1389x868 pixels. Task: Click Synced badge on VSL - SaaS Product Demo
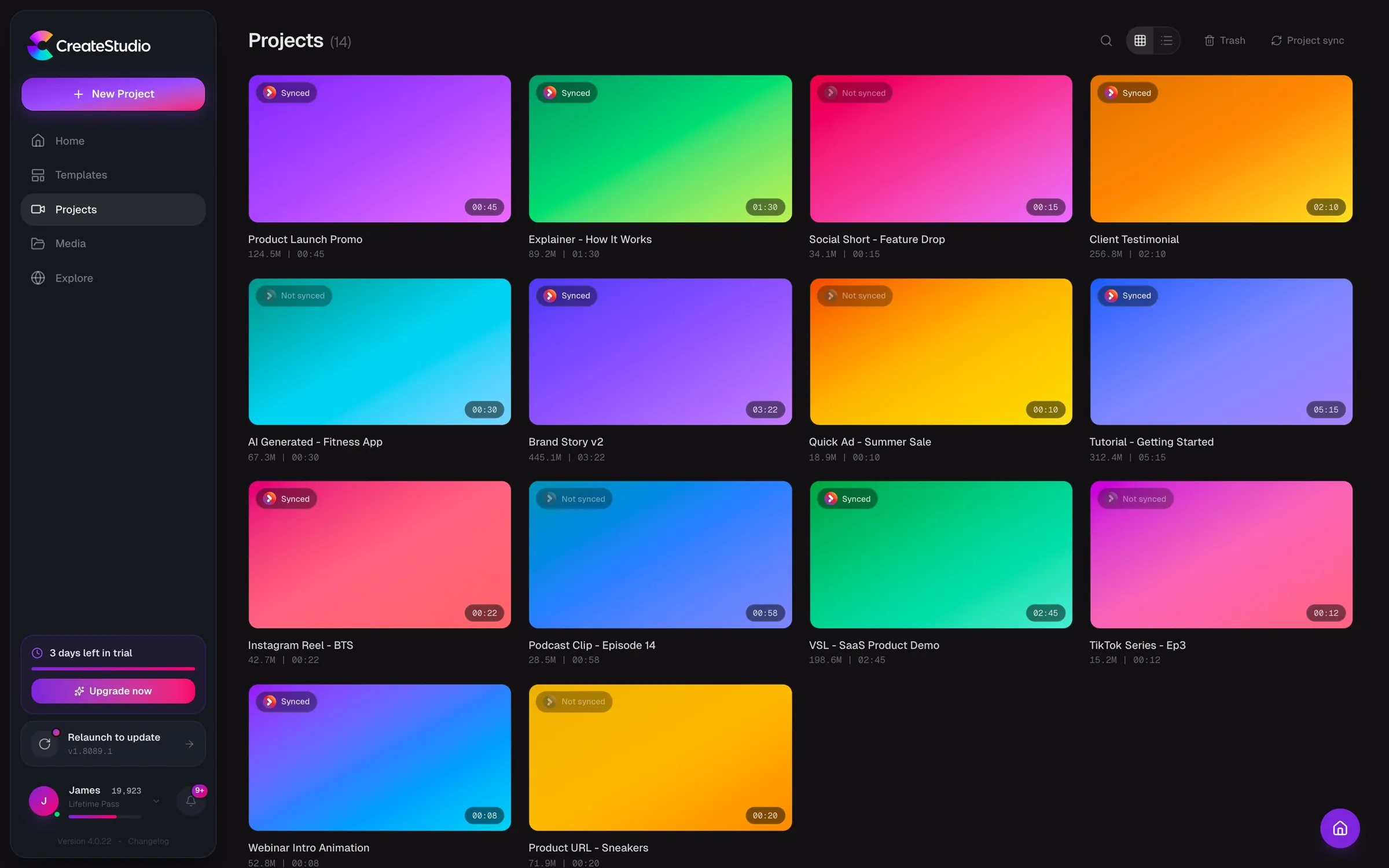847,499
